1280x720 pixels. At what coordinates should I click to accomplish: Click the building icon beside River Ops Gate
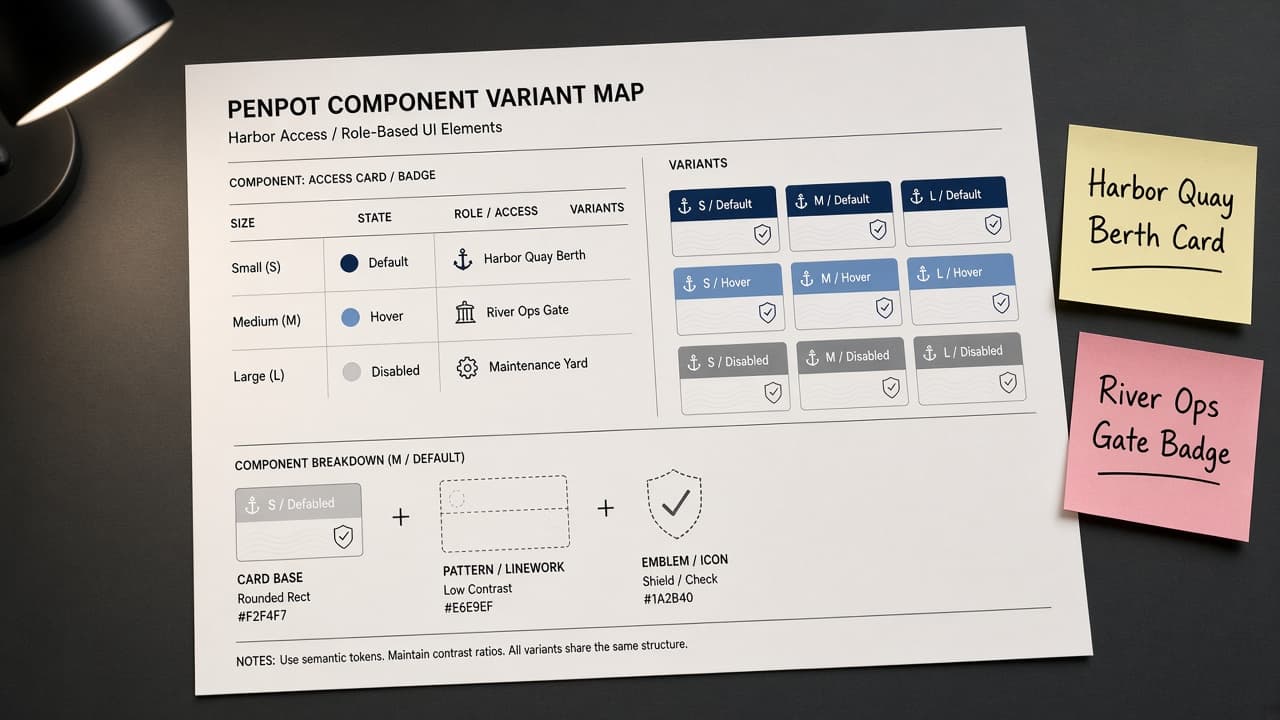pos(465,313)
